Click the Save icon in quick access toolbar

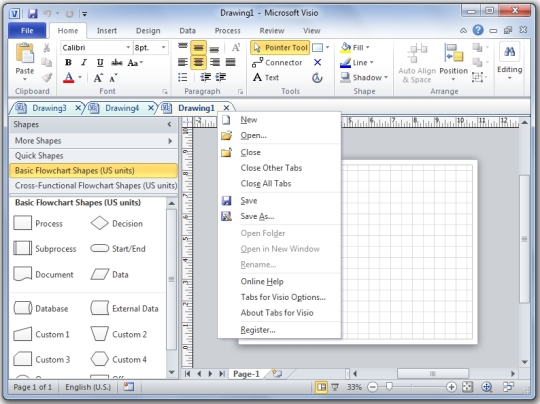[x=33, y=14]
